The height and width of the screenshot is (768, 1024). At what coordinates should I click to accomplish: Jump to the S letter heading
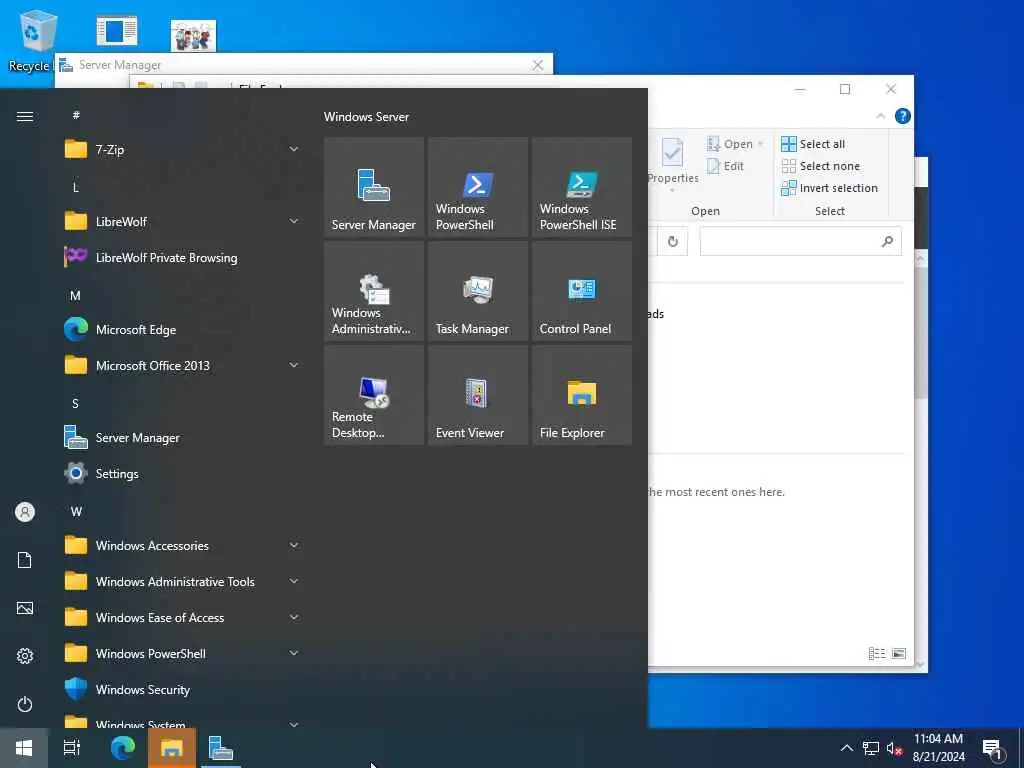coord(76,404)
